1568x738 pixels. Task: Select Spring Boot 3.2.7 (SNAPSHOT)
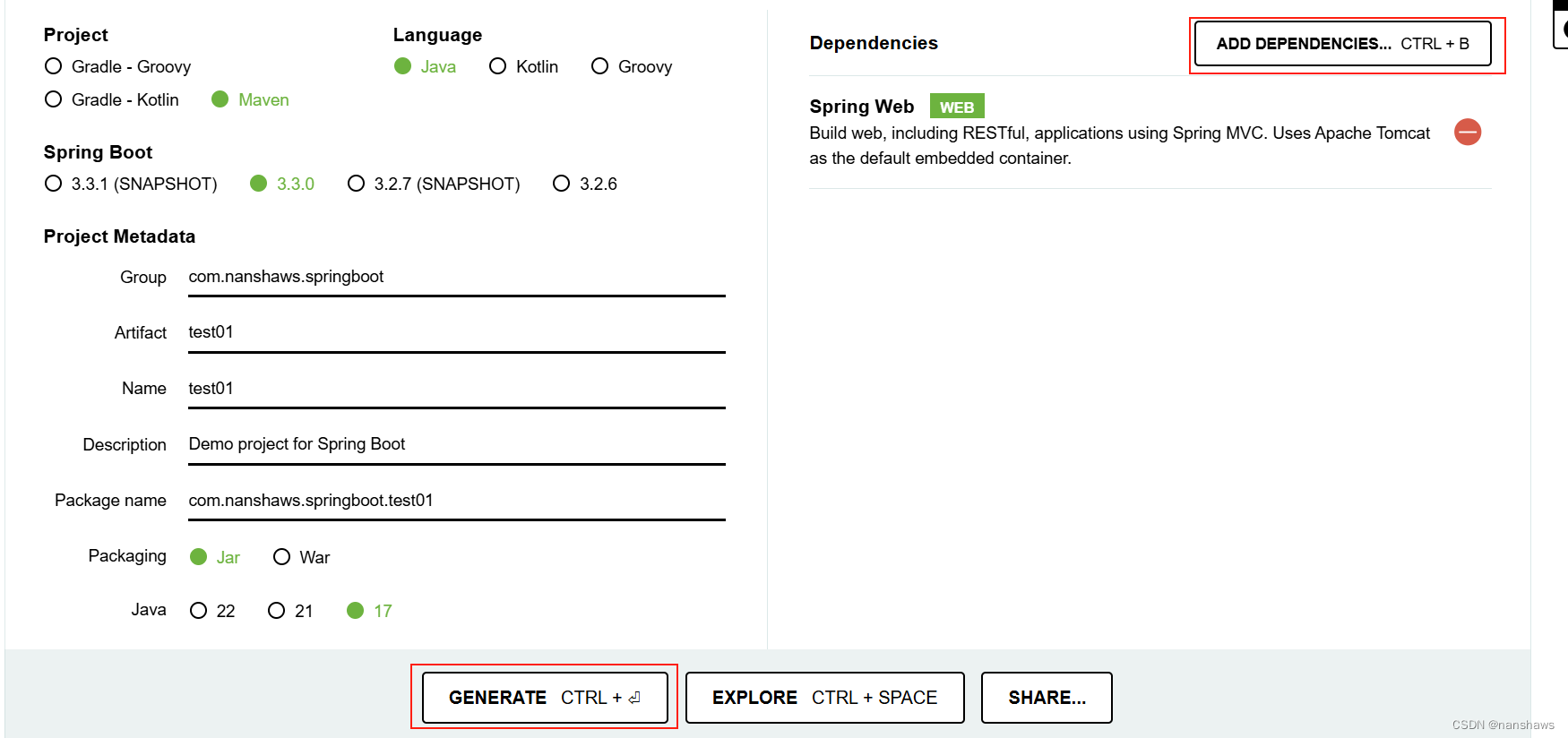pos(357,184)
